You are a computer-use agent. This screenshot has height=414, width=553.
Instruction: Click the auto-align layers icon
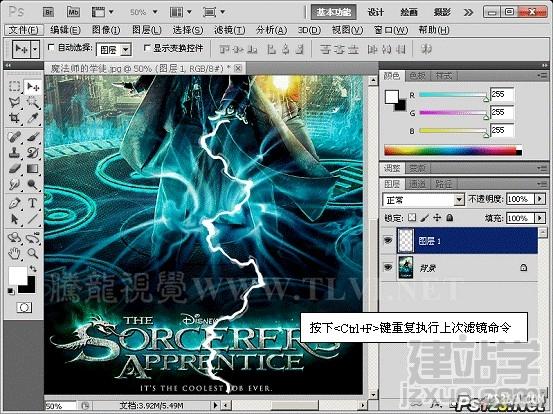click(426, 49)
